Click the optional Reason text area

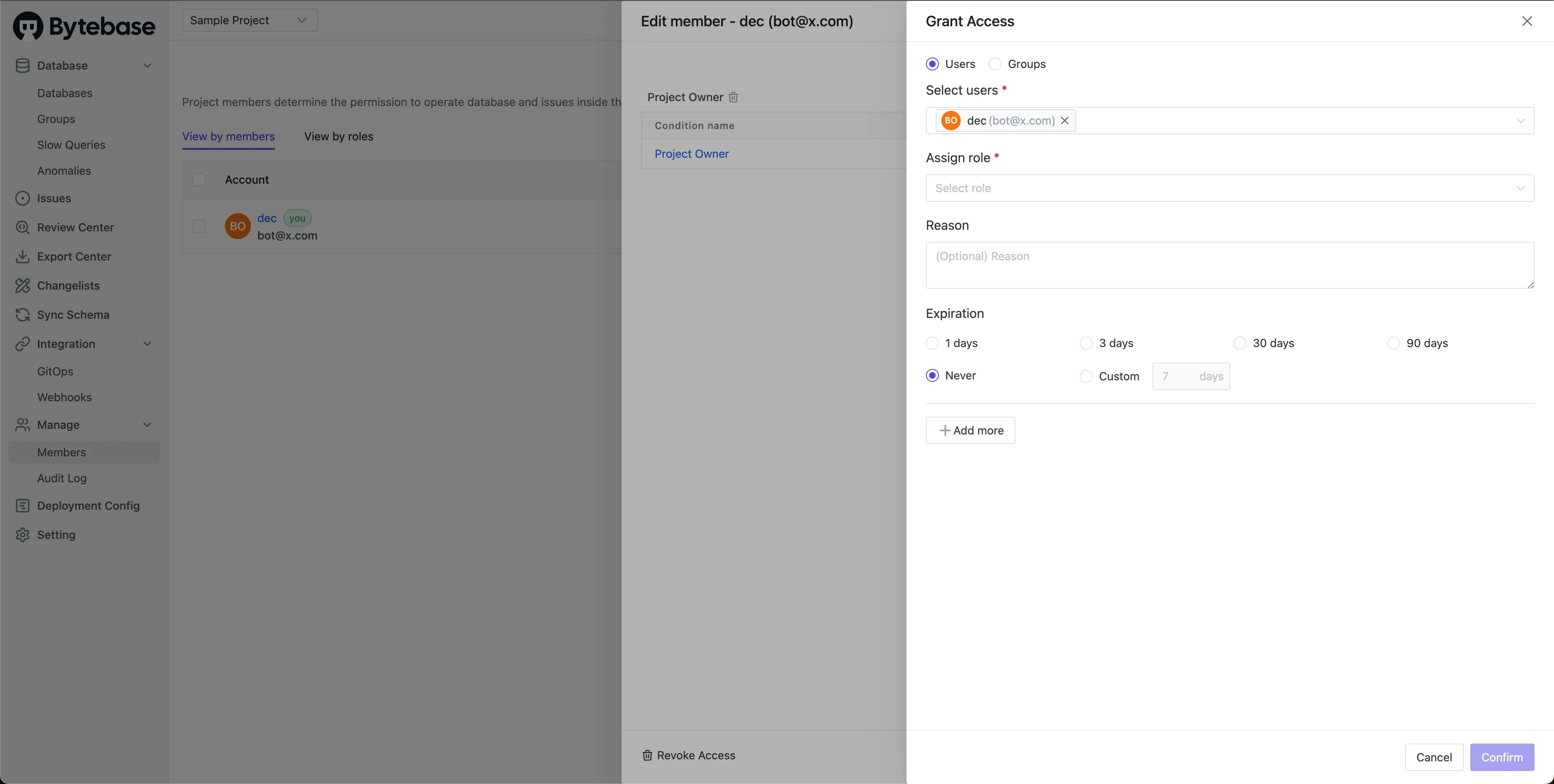coord(1229,265)
